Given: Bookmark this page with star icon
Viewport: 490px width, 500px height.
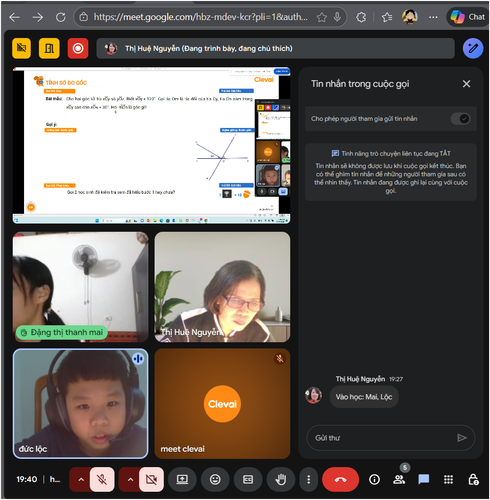Looking at the screenshot, I should pos(322,17).
